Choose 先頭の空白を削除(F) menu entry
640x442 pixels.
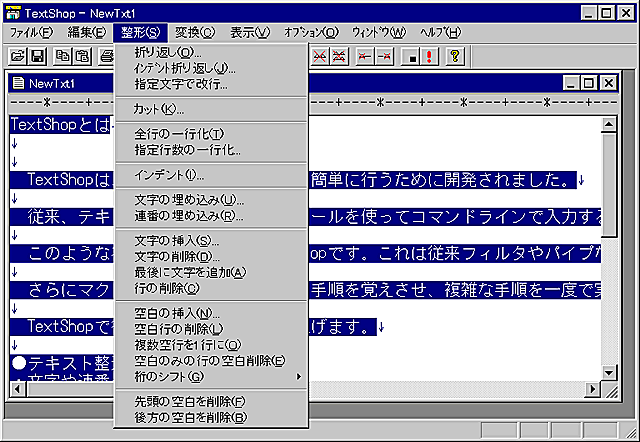point(211,402)
